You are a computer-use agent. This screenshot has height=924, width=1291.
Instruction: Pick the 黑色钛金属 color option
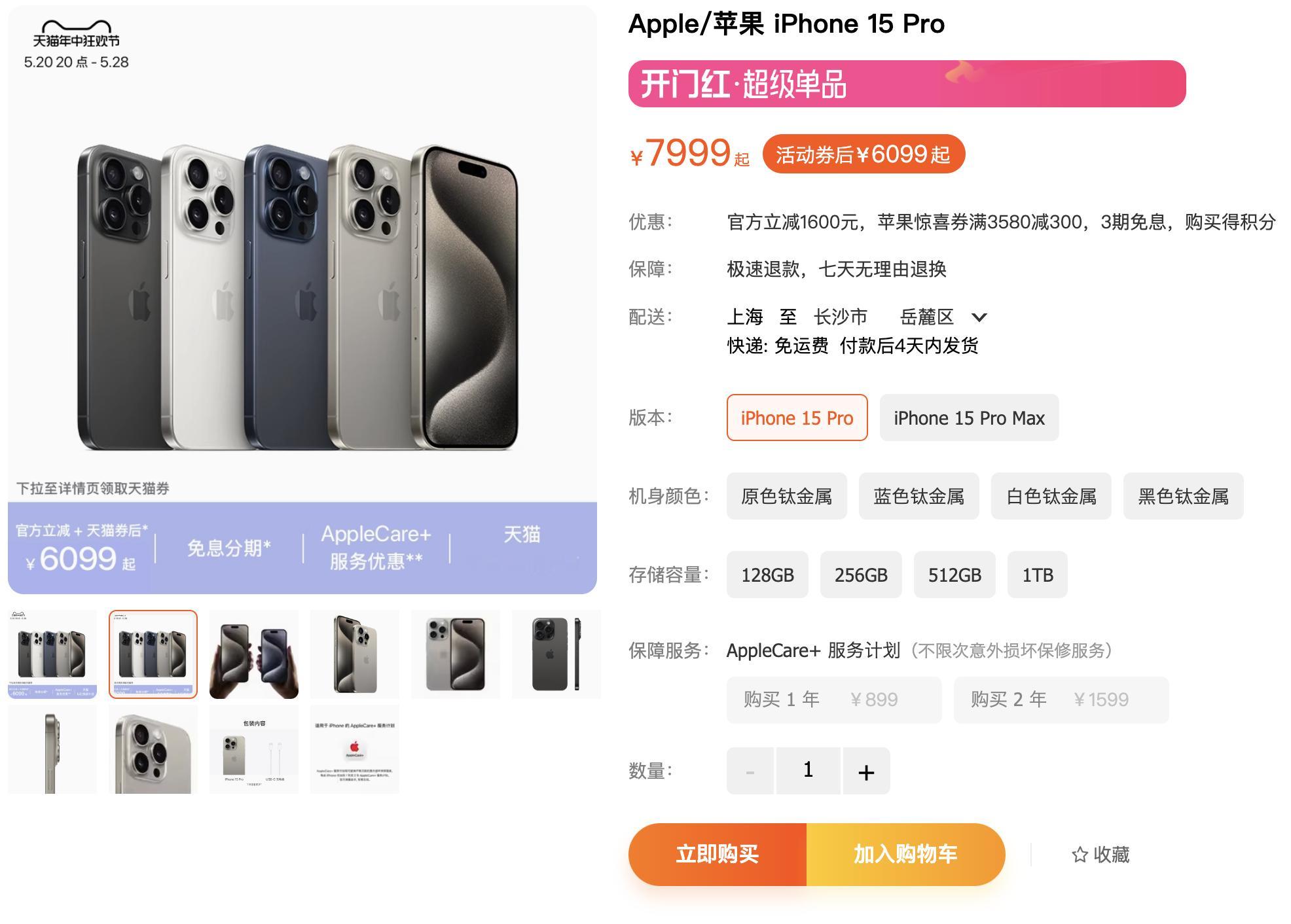(1183, 496)
